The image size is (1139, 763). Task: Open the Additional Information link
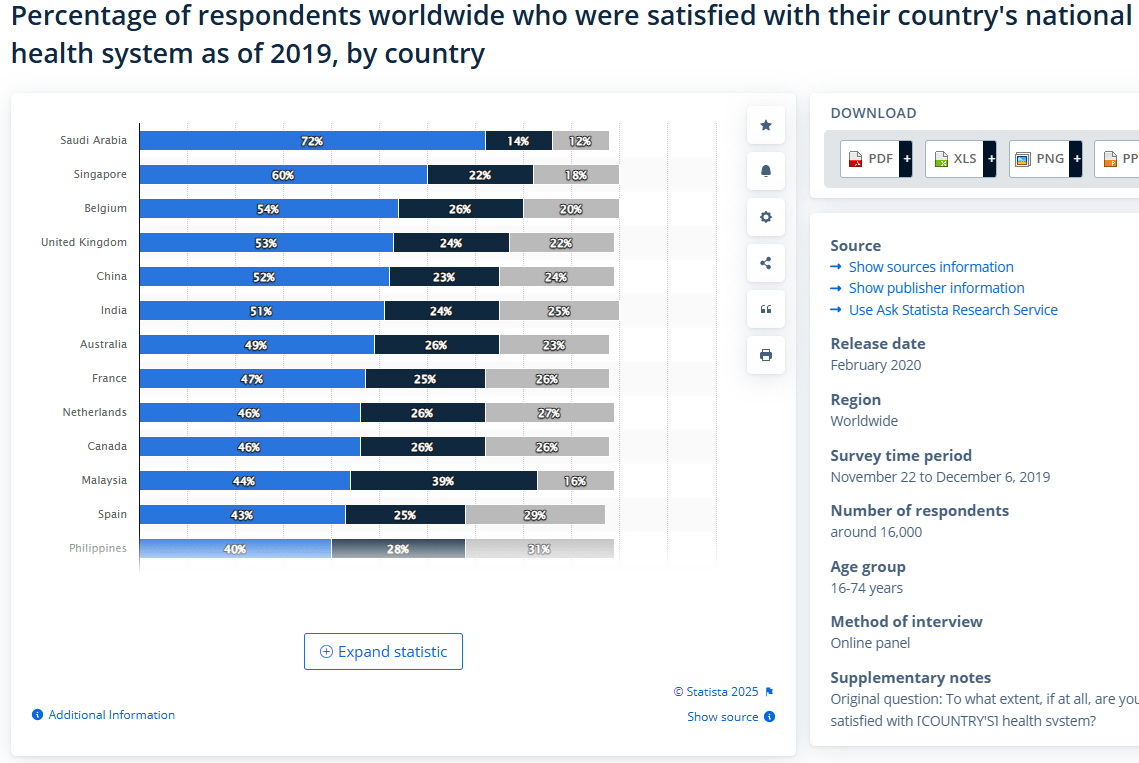[x=111, y=715]
